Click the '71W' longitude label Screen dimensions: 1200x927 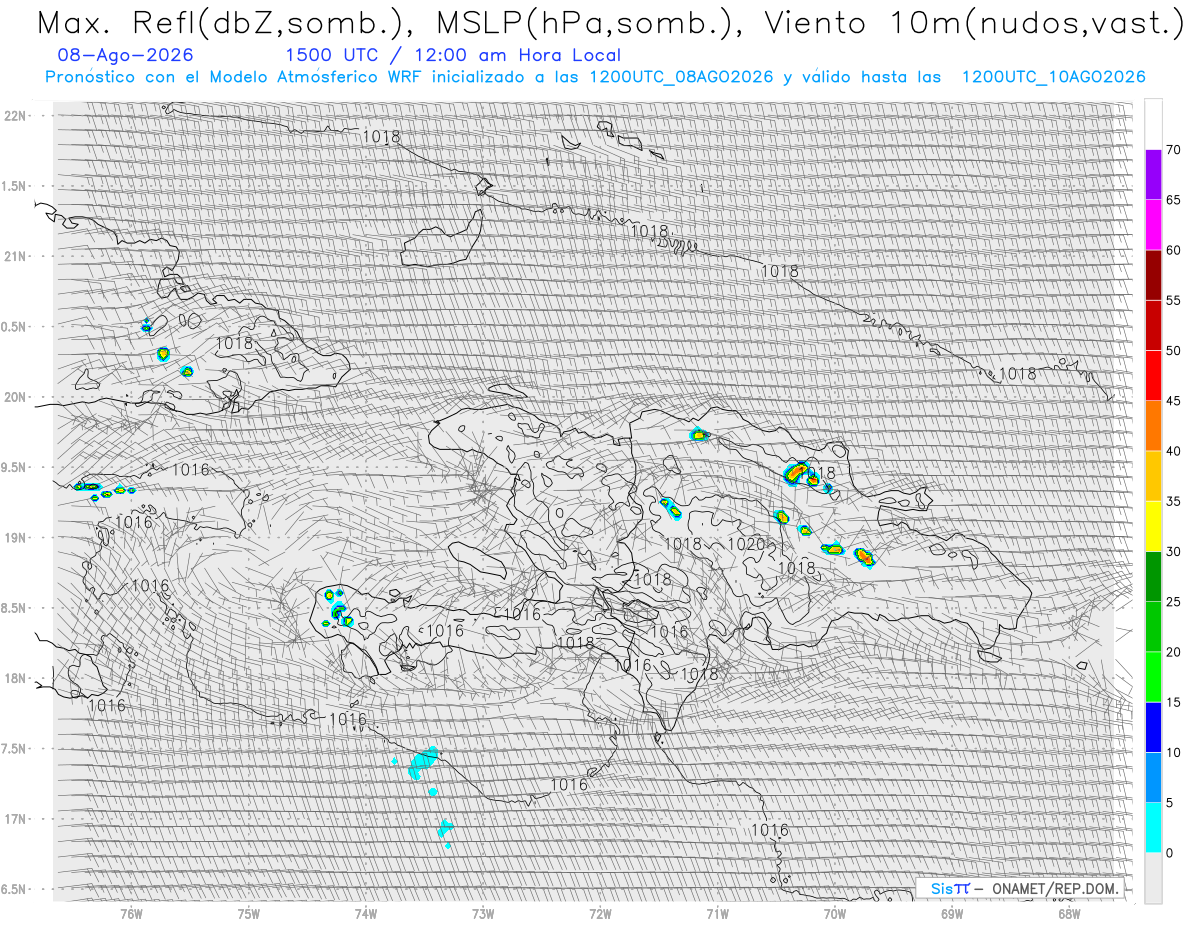point(717,912)
